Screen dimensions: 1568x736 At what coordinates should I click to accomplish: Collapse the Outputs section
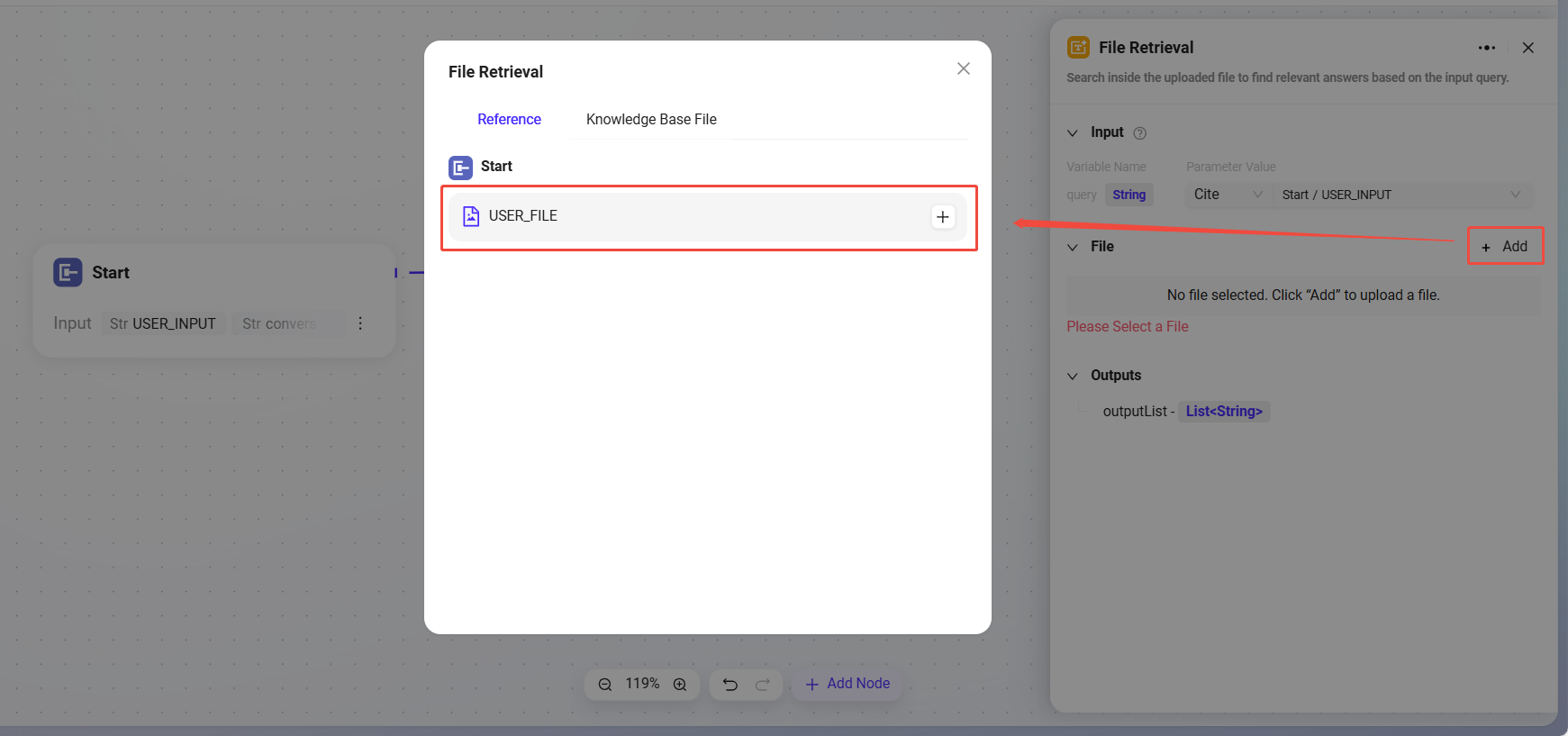pos(1073,376)
